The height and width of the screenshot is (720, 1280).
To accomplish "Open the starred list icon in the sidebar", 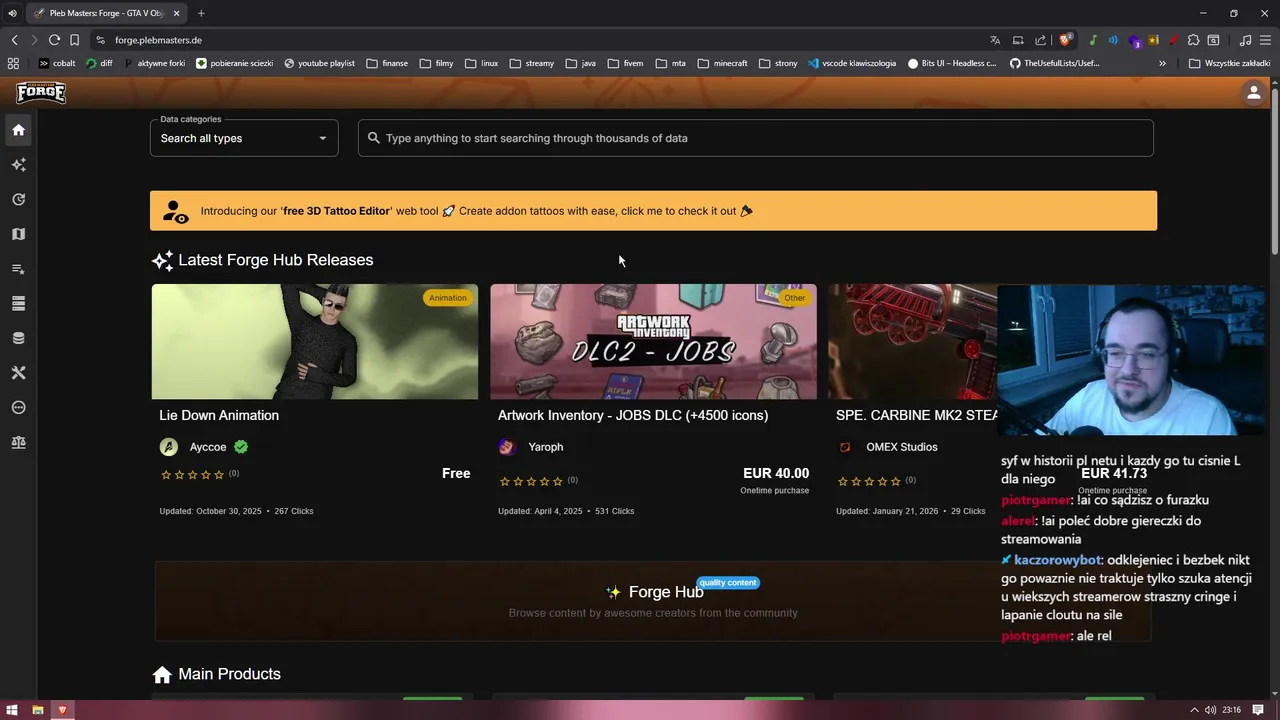I will [x=18, y=269].
